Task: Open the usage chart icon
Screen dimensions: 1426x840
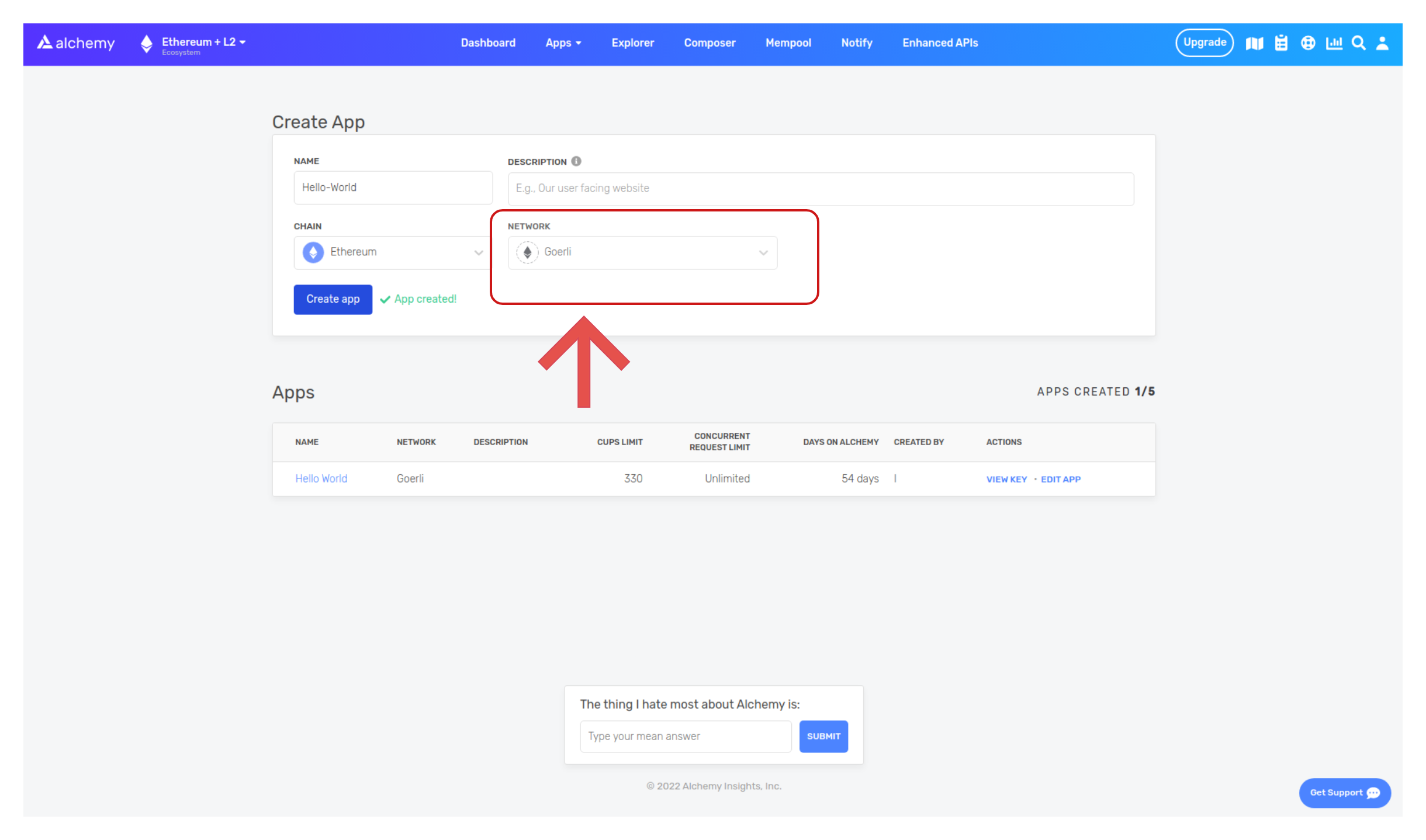Action: click(x=1334, y=43)
